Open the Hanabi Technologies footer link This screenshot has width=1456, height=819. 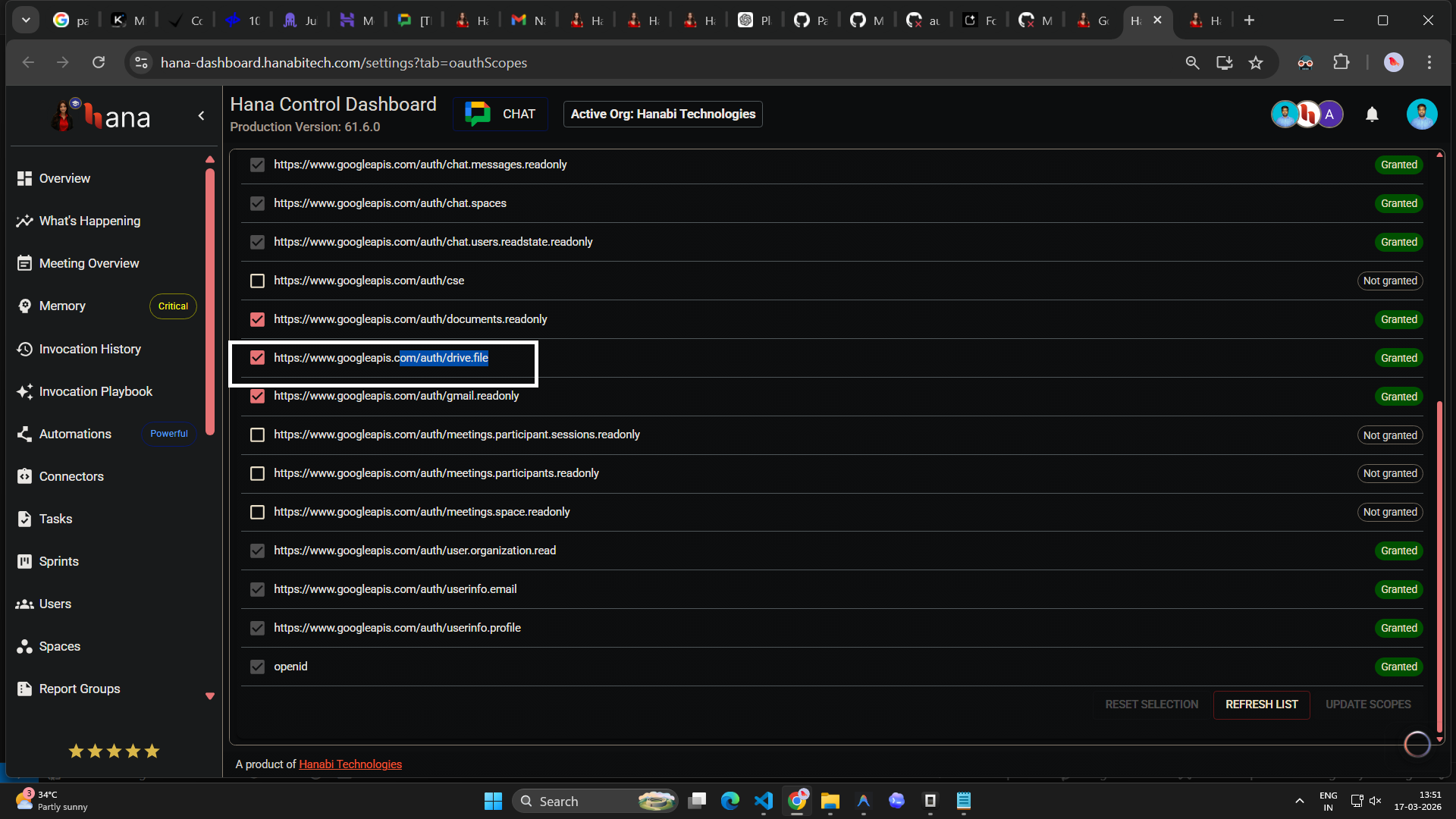click(x=350, y=764)
